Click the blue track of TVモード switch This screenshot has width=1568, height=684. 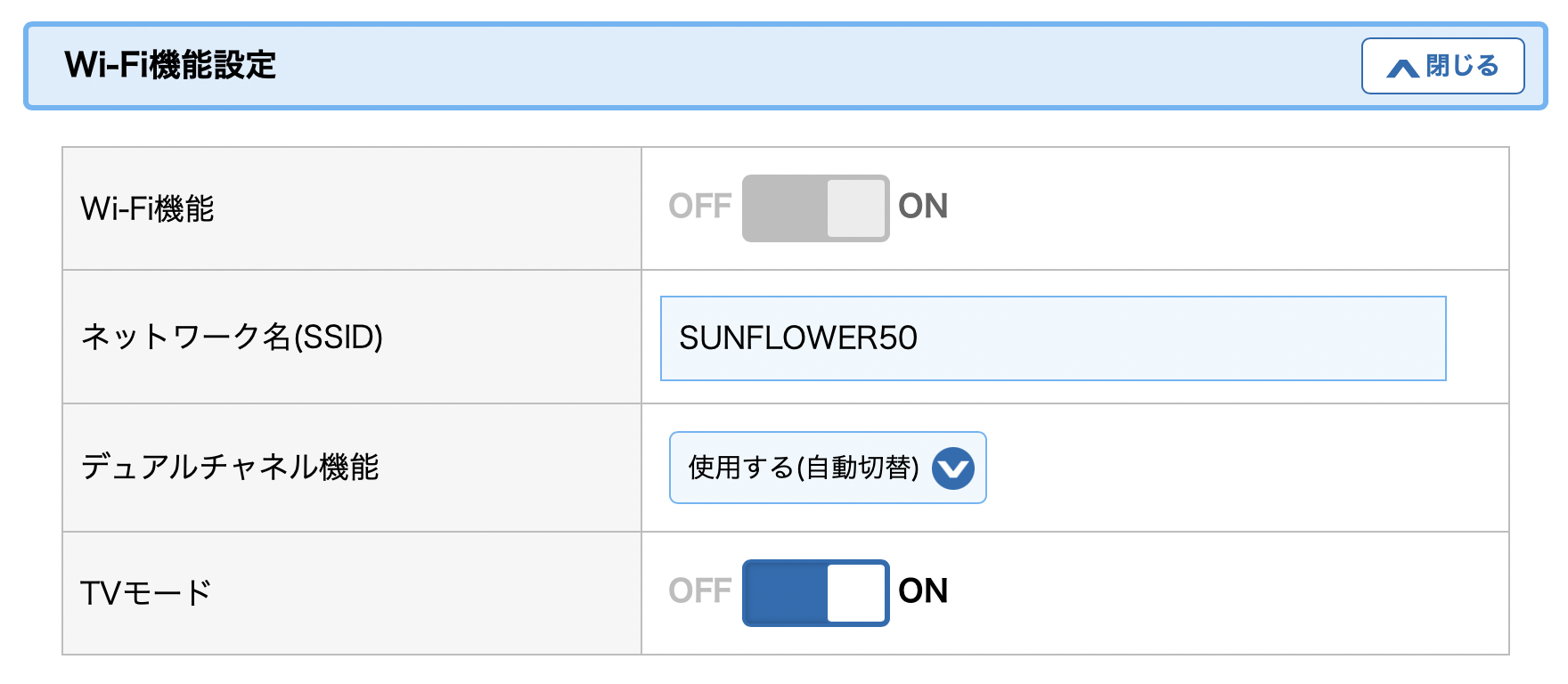click(x=785, y=593)
